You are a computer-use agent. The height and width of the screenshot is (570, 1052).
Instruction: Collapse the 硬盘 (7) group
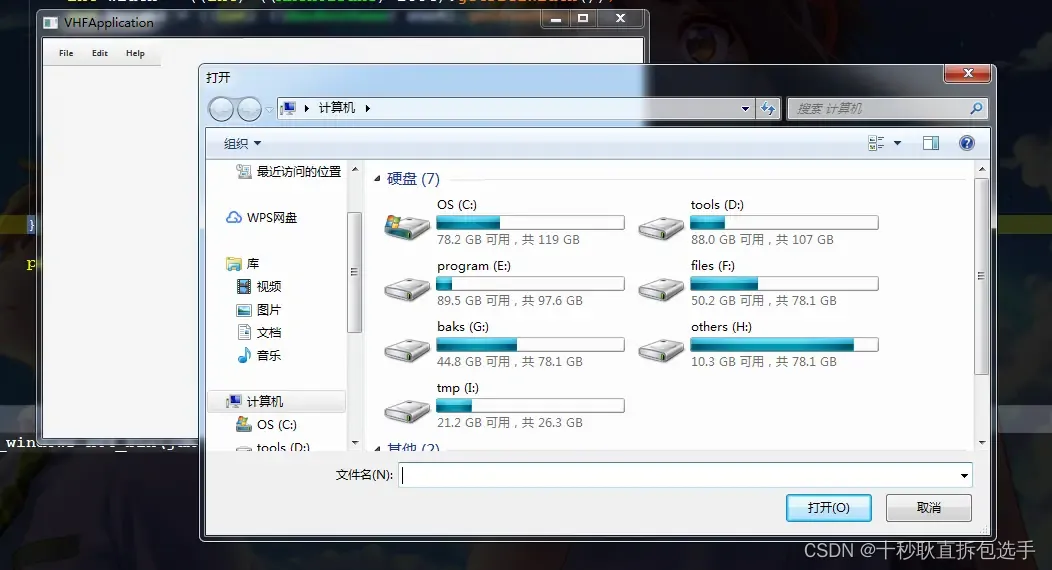pyautogui.click(x=377, y=178)
